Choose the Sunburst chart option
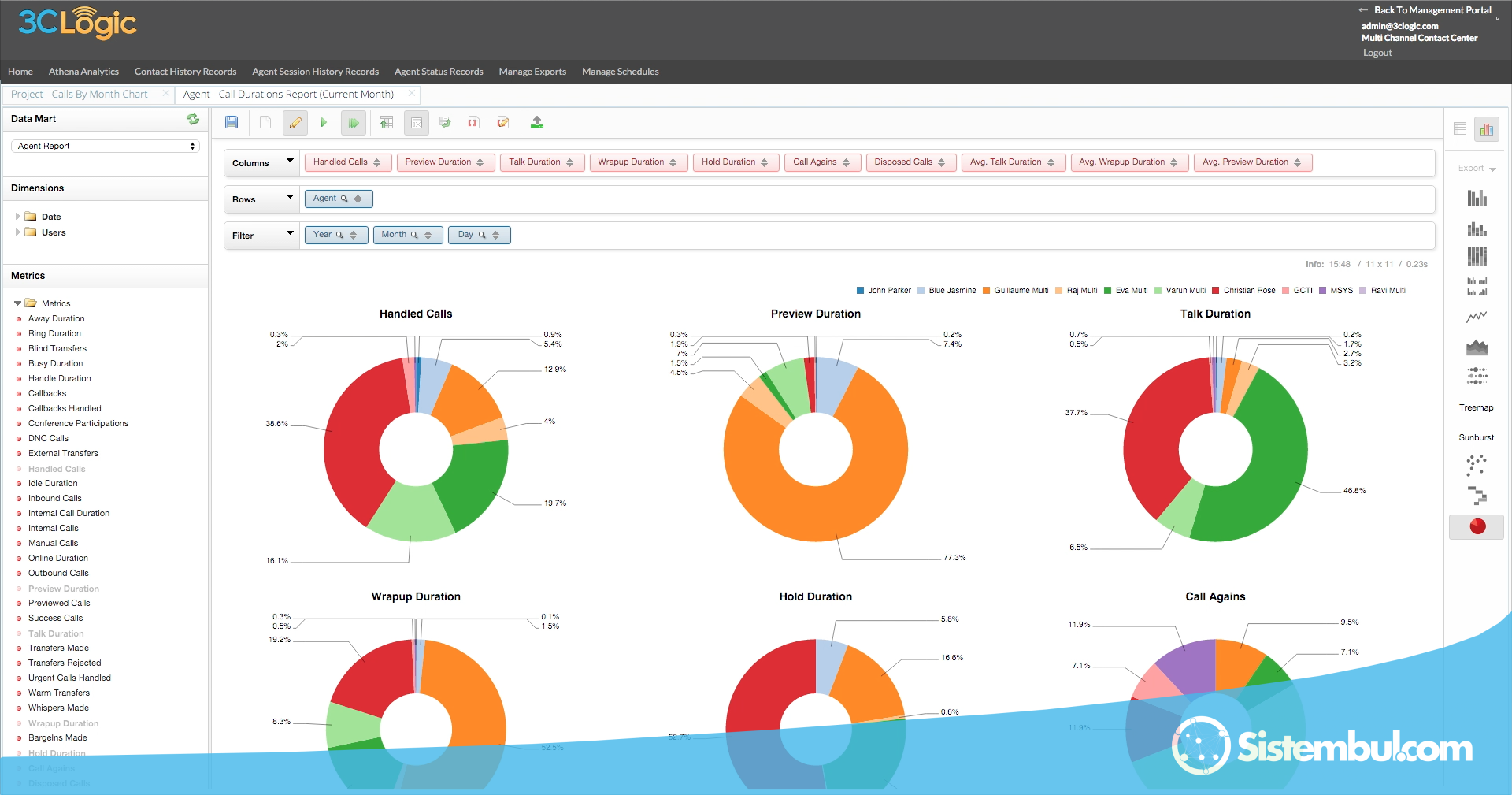The height and width of the screenshot is (795, 1512). tap(1476, 437)
